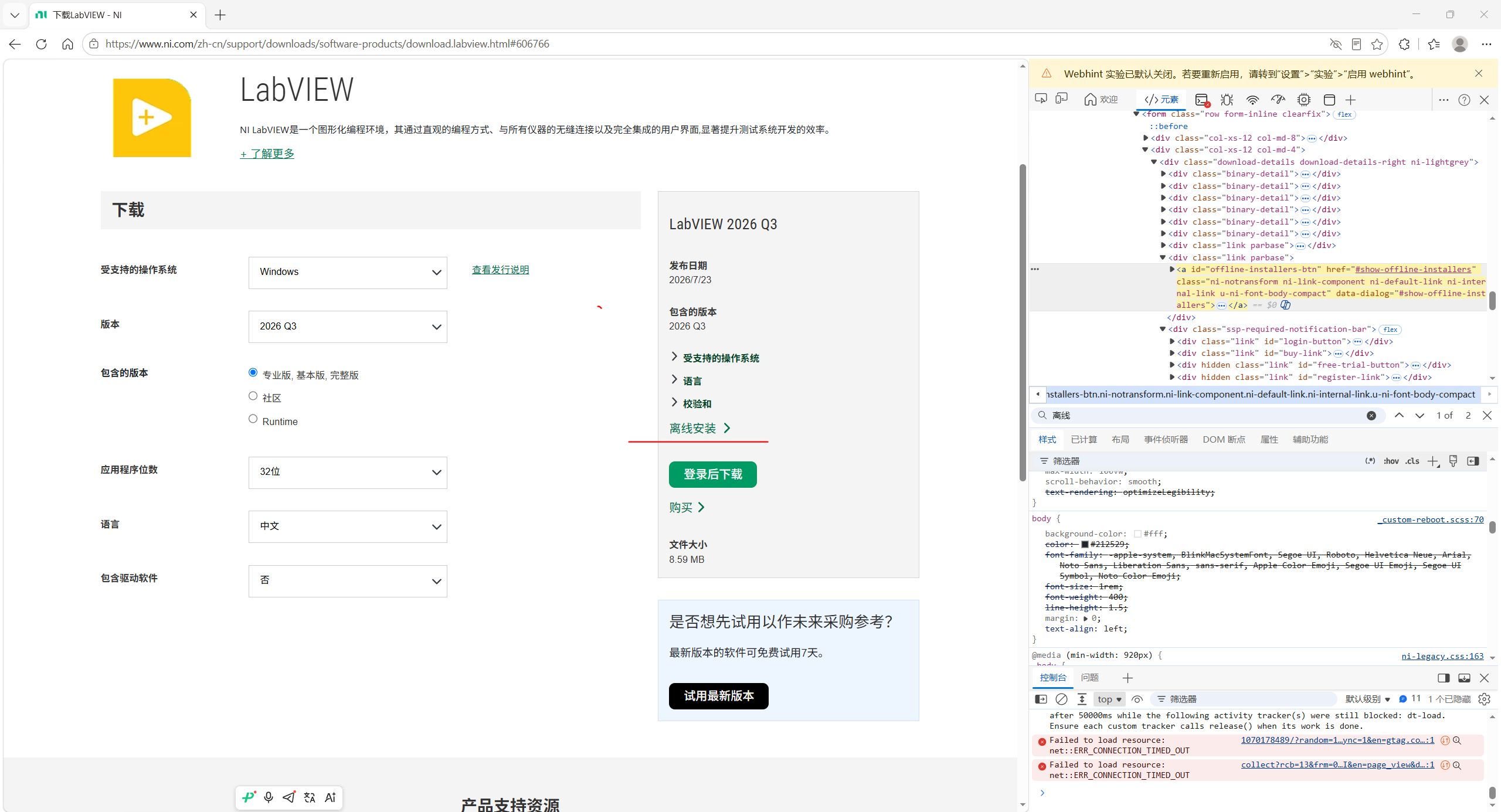
Task: Open the console 'top' context dropdown
Action: point(1109,699)
